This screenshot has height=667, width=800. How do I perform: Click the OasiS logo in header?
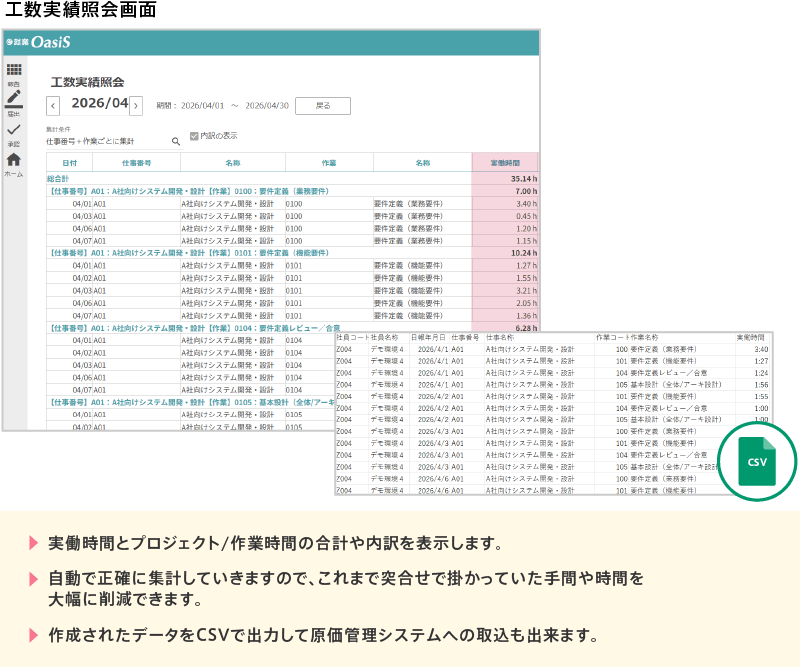click(x=51, y=42)
